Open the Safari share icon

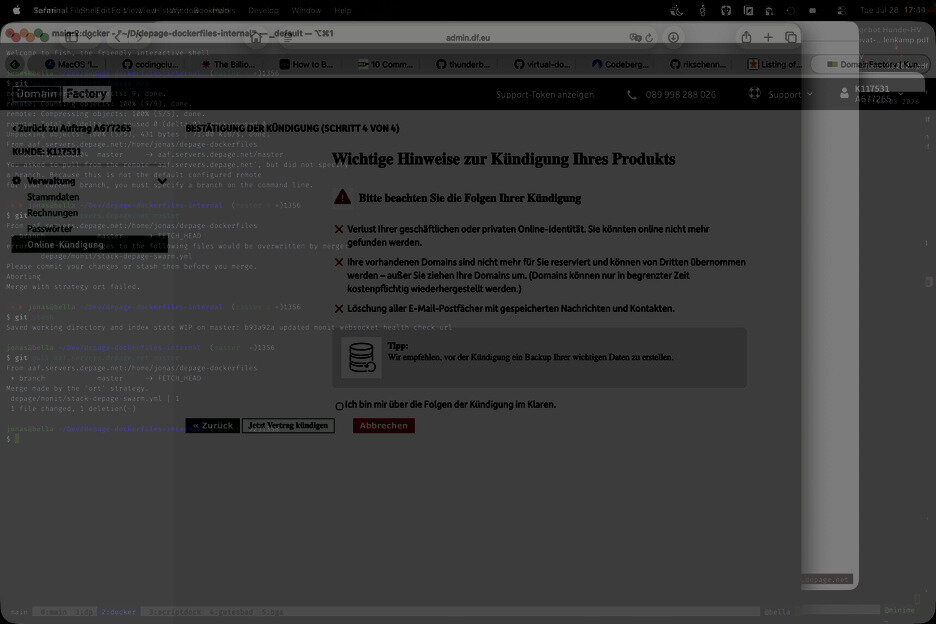tap(746, 37)
